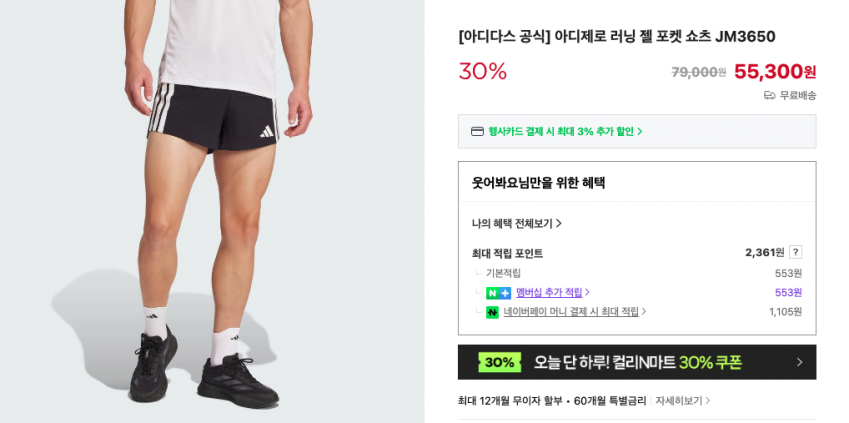Click the shorts product image
This screenshot has height=423, width=849.
pyautogui.click(x=212, y=211)
